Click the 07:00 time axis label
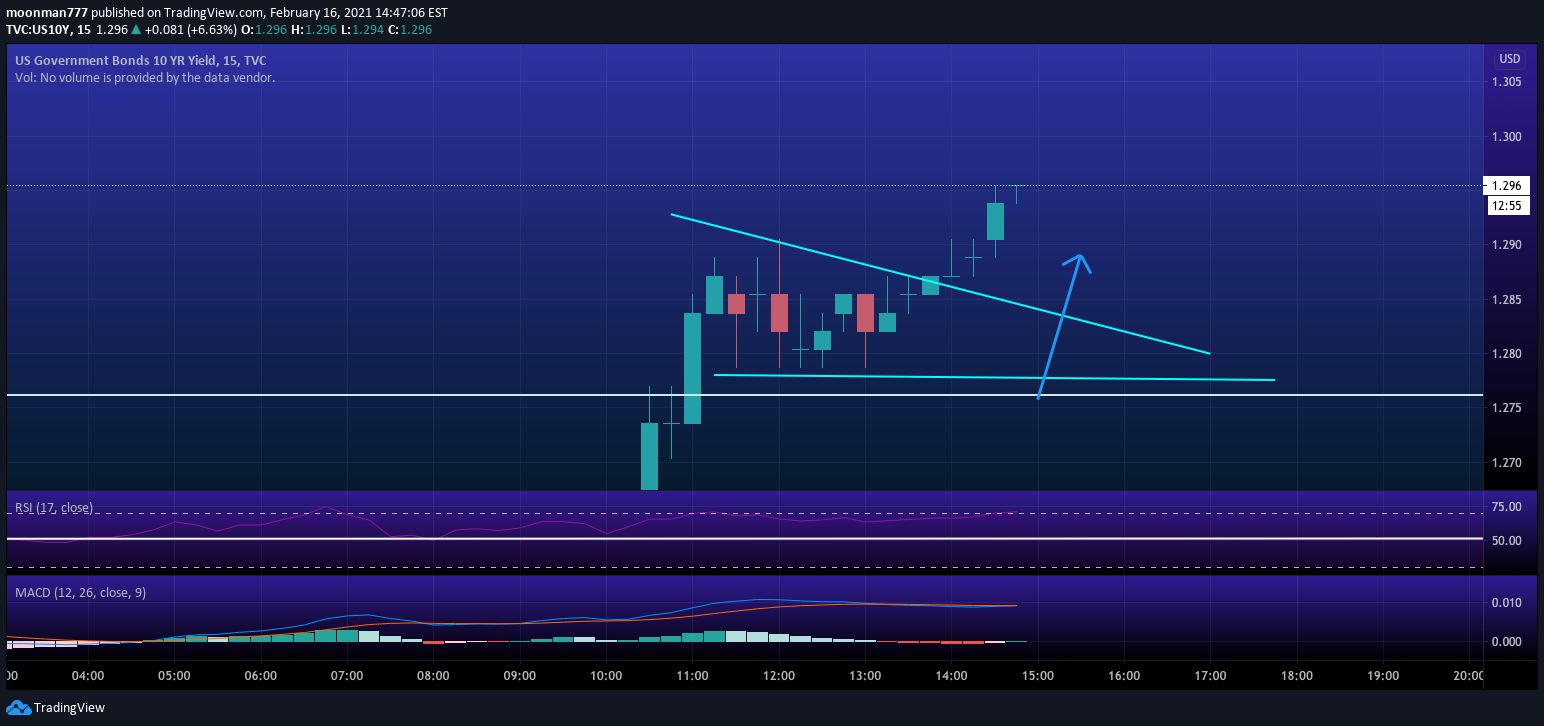The height and width of the screenshot is (726, 1544). [x=347, y=676]
